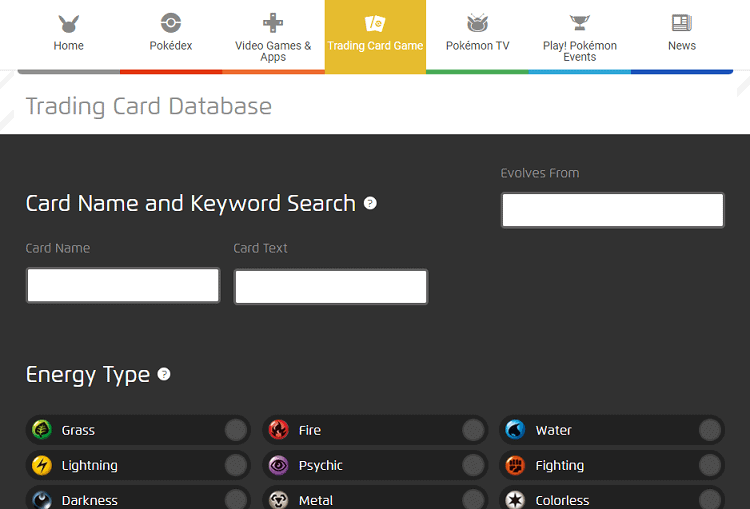Toggle the Fighting energy type filter
The width and height of the screenshot is (750, 509).
tap(710, 465)
